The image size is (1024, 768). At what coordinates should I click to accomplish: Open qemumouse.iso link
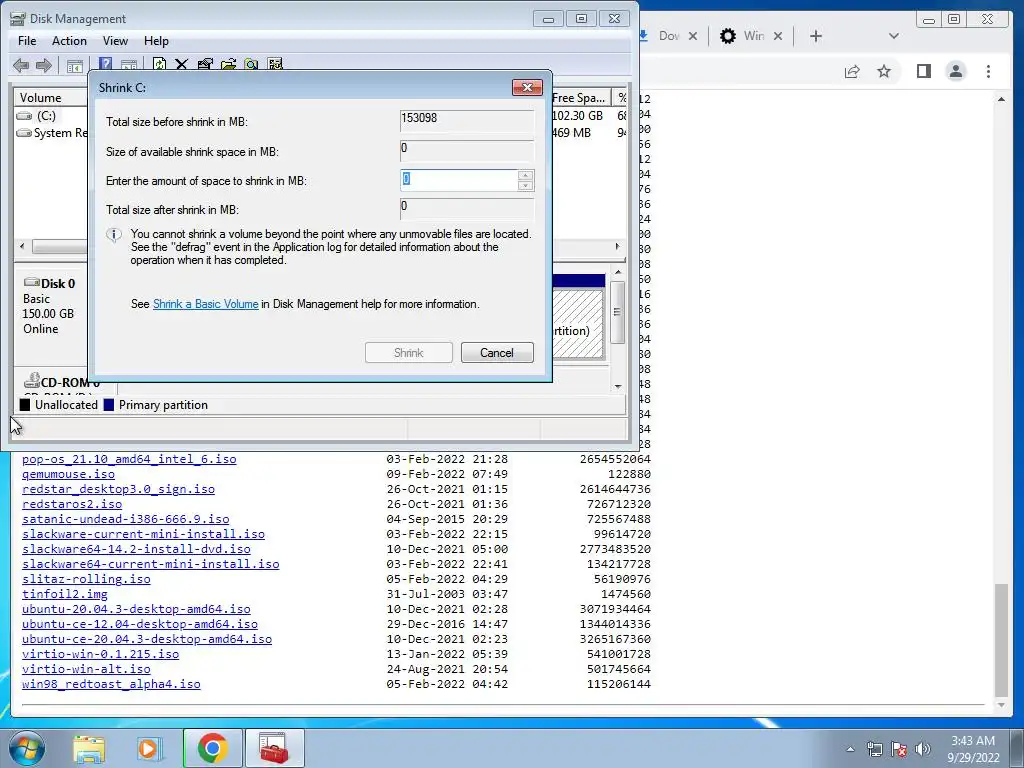(x=69, y=474)
